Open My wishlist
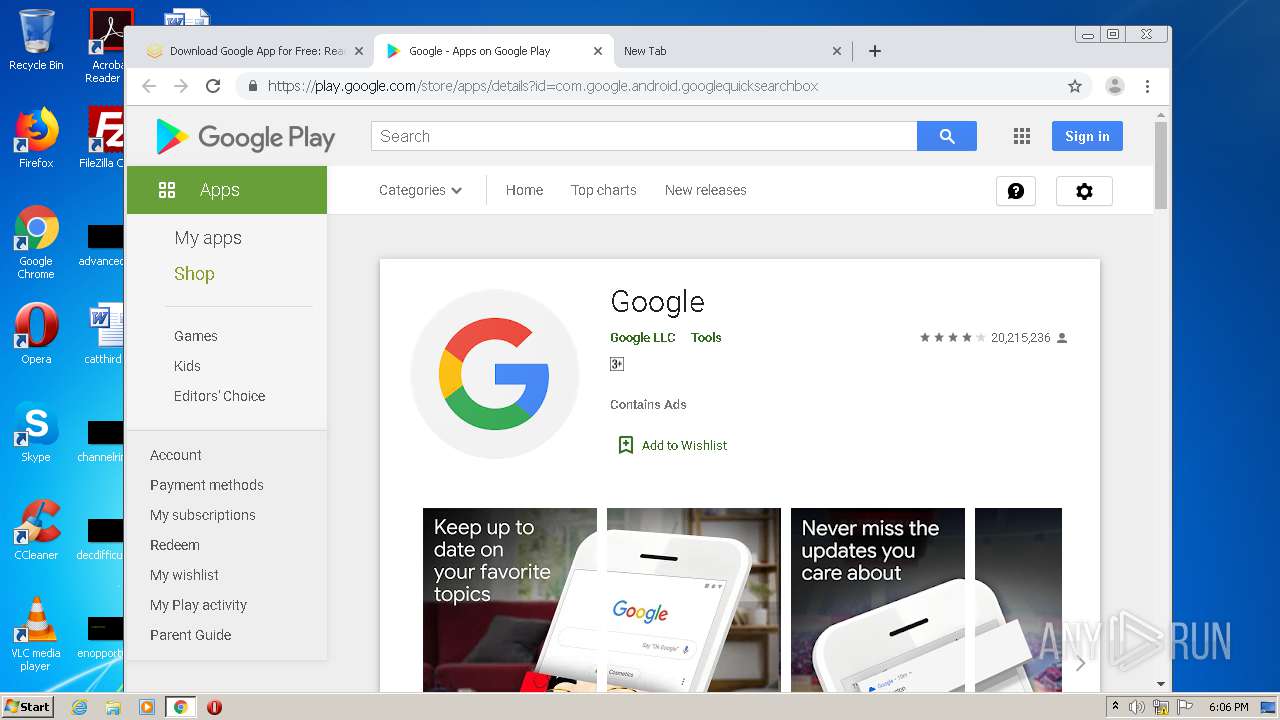This screenshot has height=720, width=1280. coord(184,575)
